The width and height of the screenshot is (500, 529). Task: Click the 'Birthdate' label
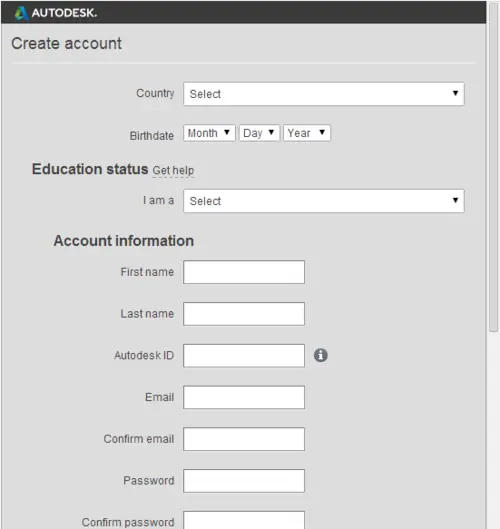152,136
